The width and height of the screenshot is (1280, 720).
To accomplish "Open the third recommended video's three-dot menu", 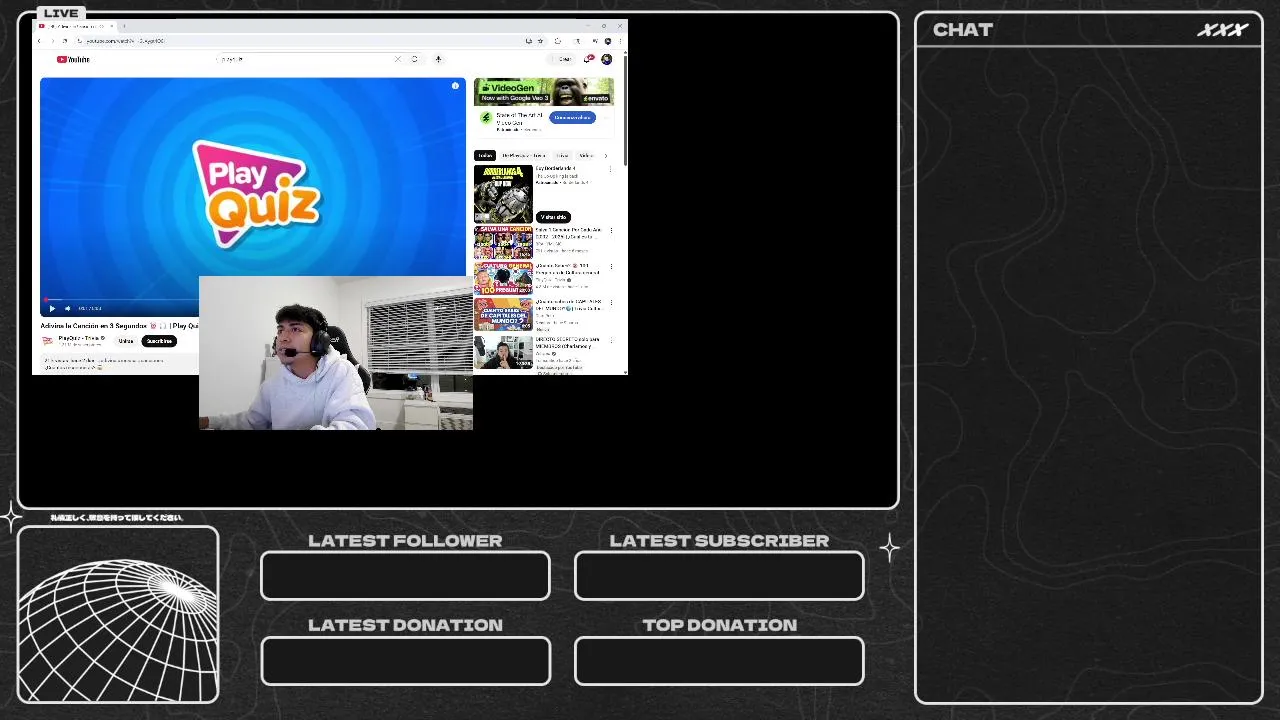I will (611, 267).
